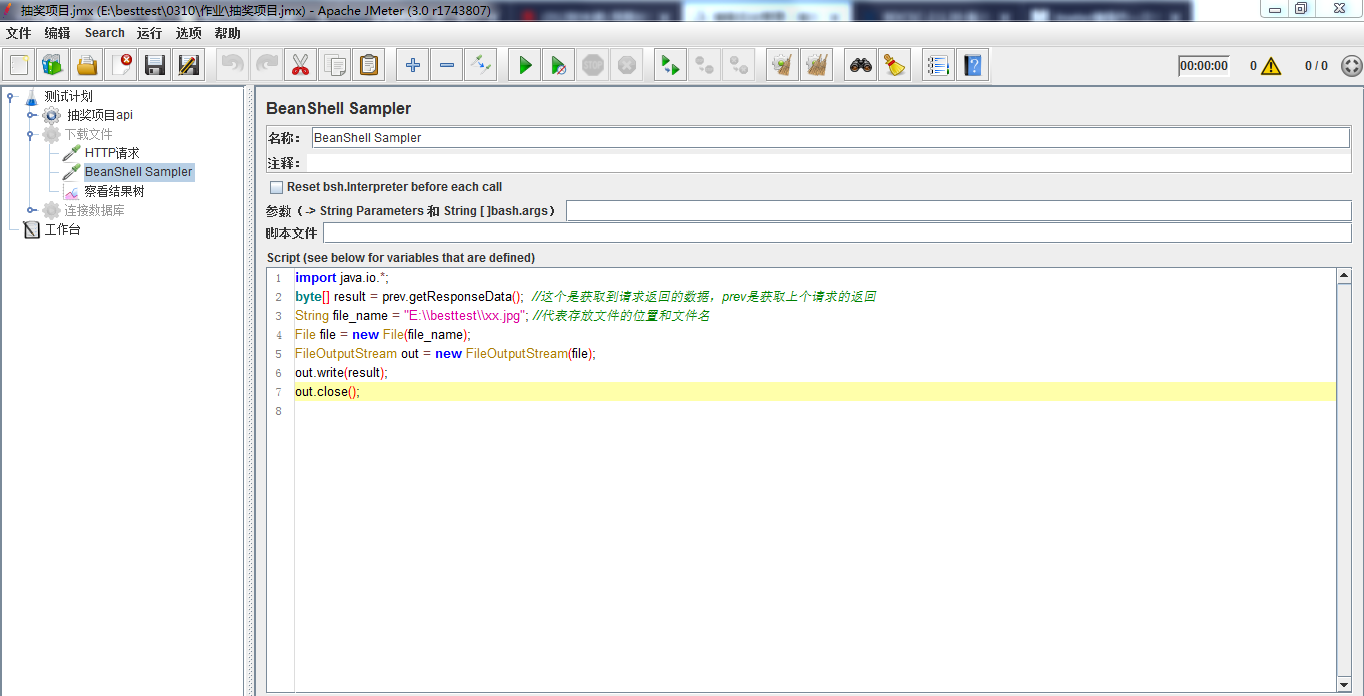The image size is (1364, 696).
Task: Click Start no pauses icon
Action: pyautogui.click(x=559, y=66)
